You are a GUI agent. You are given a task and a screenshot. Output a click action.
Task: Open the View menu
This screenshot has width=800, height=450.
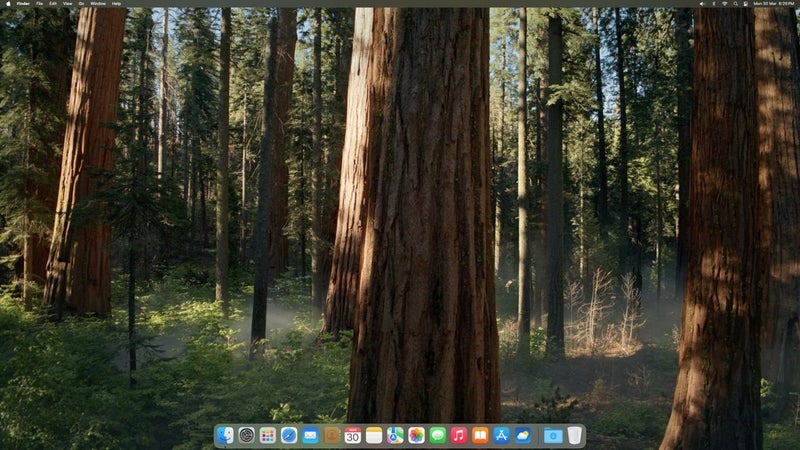pyautogui.click(x=67, y=4)
